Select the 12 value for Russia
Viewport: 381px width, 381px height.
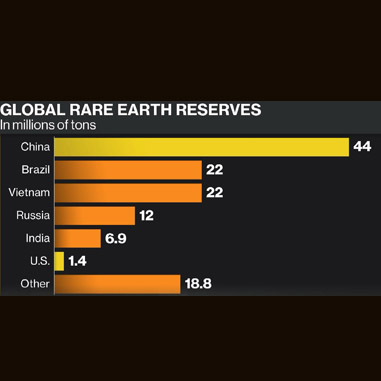tap(147, 216)
